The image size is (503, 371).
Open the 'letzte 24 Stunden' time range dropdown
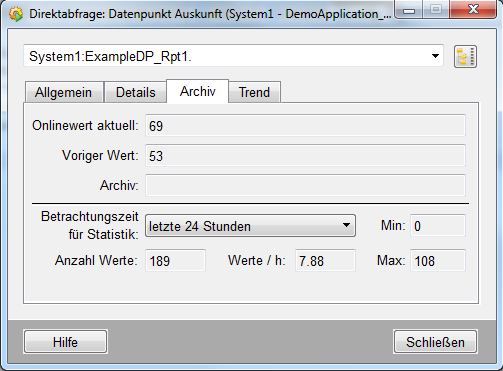coord(250,226)
